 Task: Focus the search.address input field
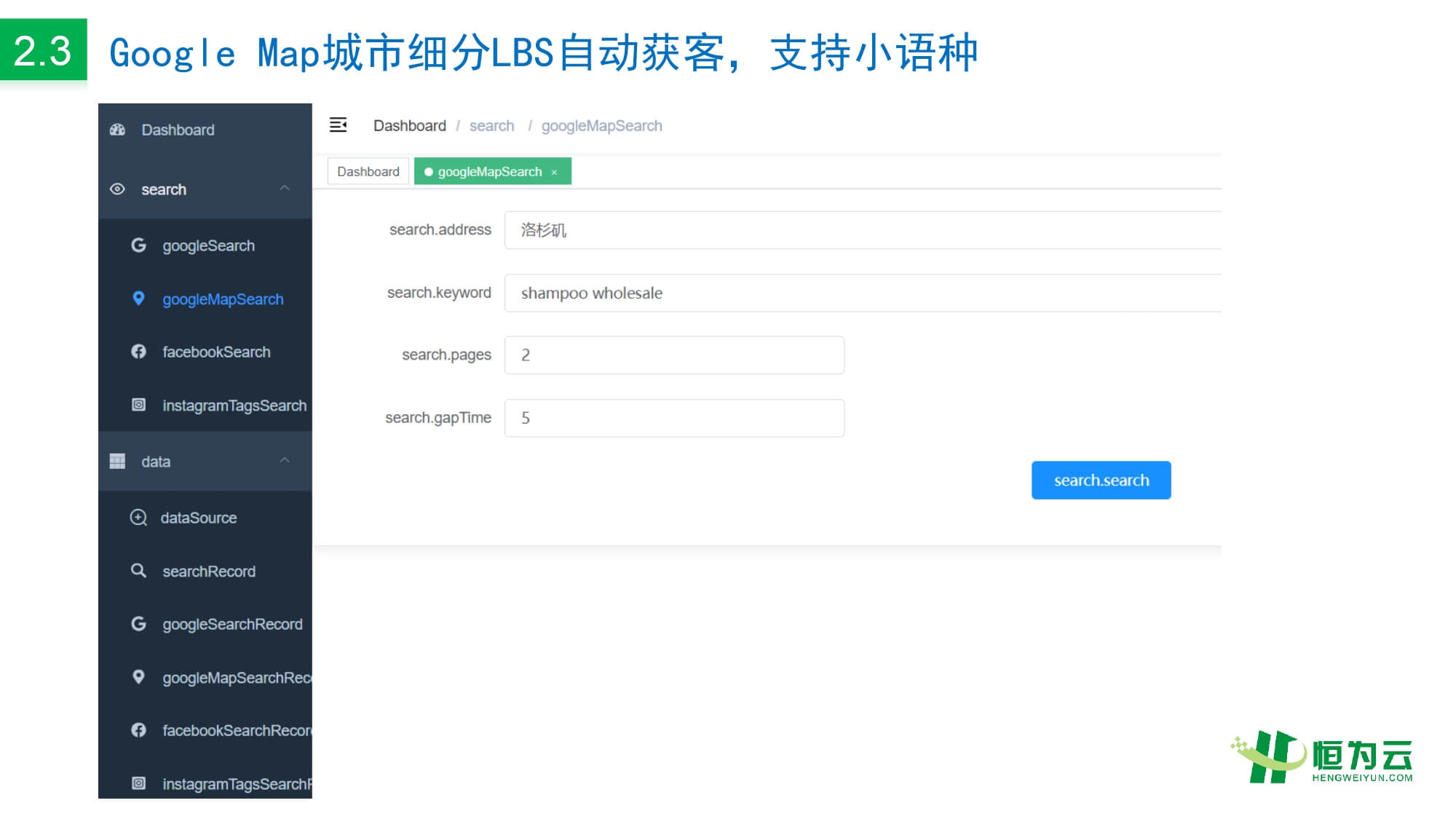coord(863,230)
